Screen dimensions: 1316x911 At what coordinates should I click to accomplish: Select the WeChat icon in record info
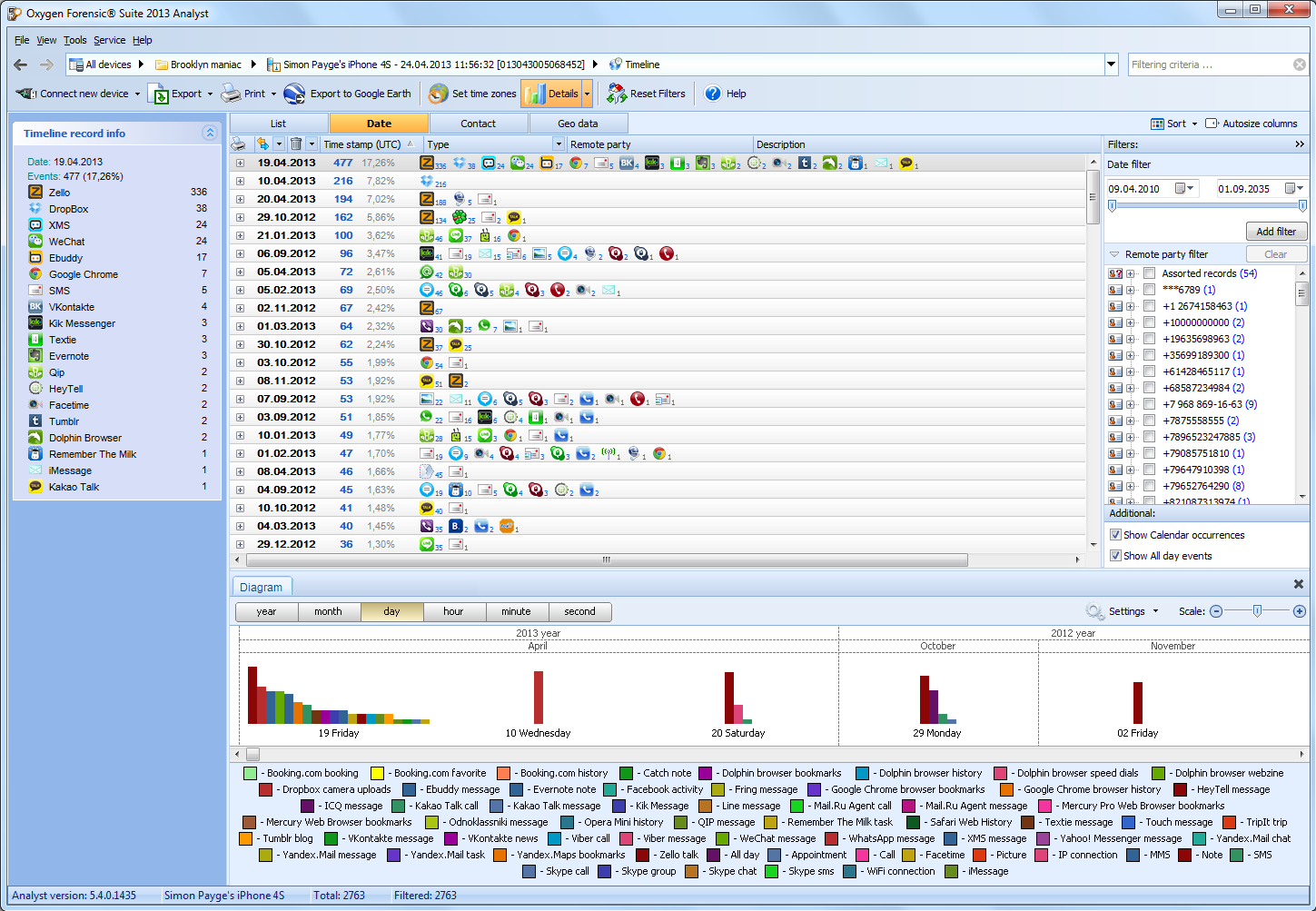tap(35, 241)
